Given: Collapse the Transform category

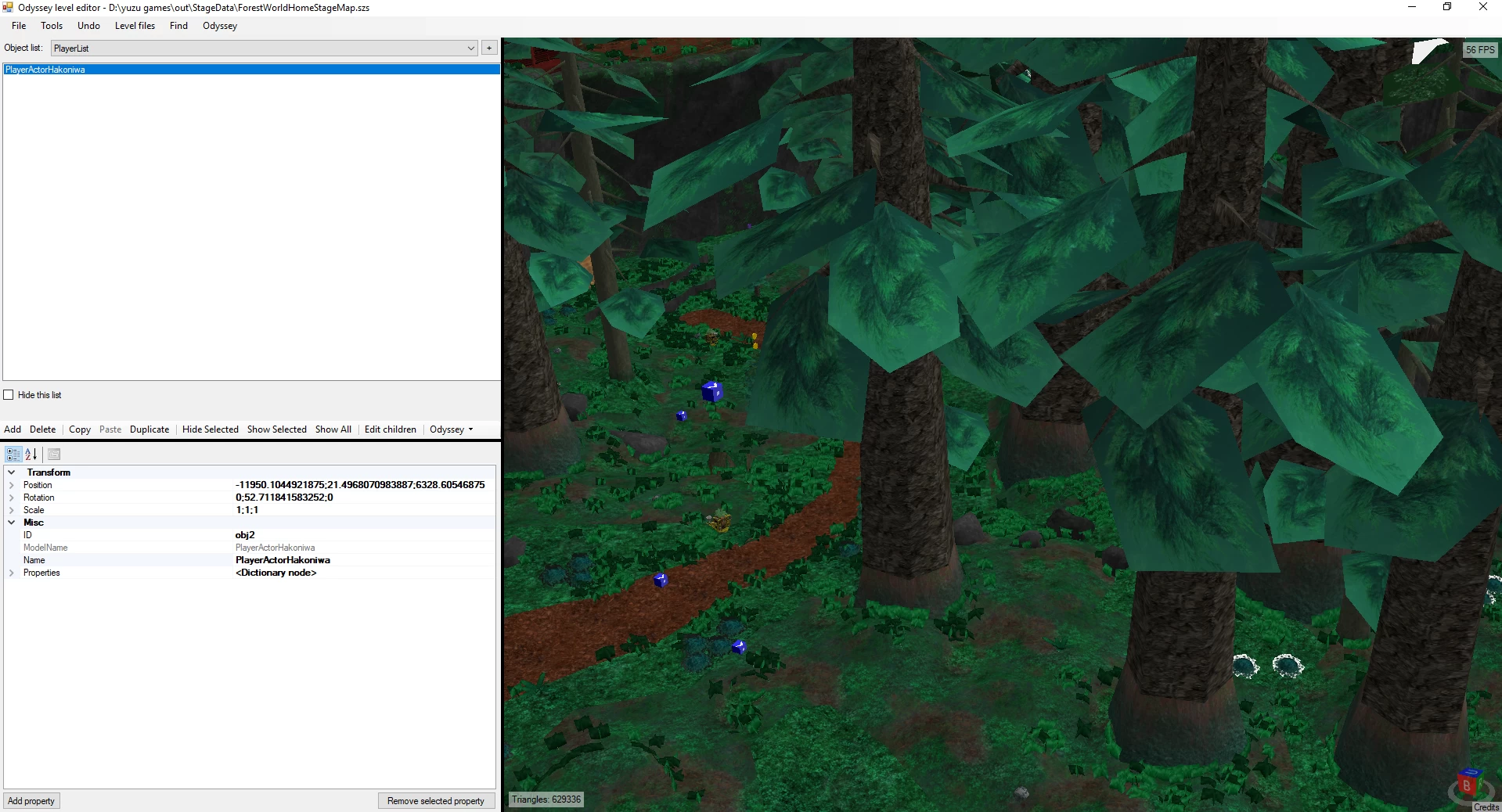Looking at the screenshot, I should click(12, 472).
